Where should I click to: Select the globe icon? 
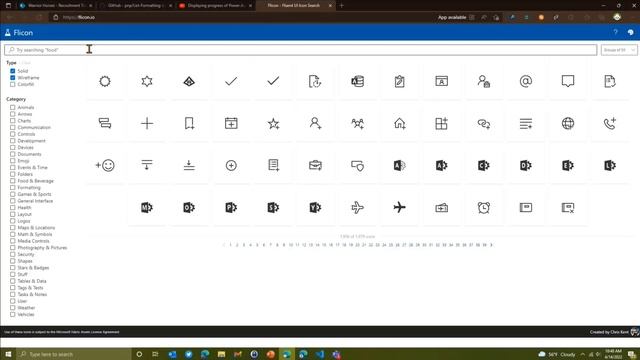coord(568,123)
